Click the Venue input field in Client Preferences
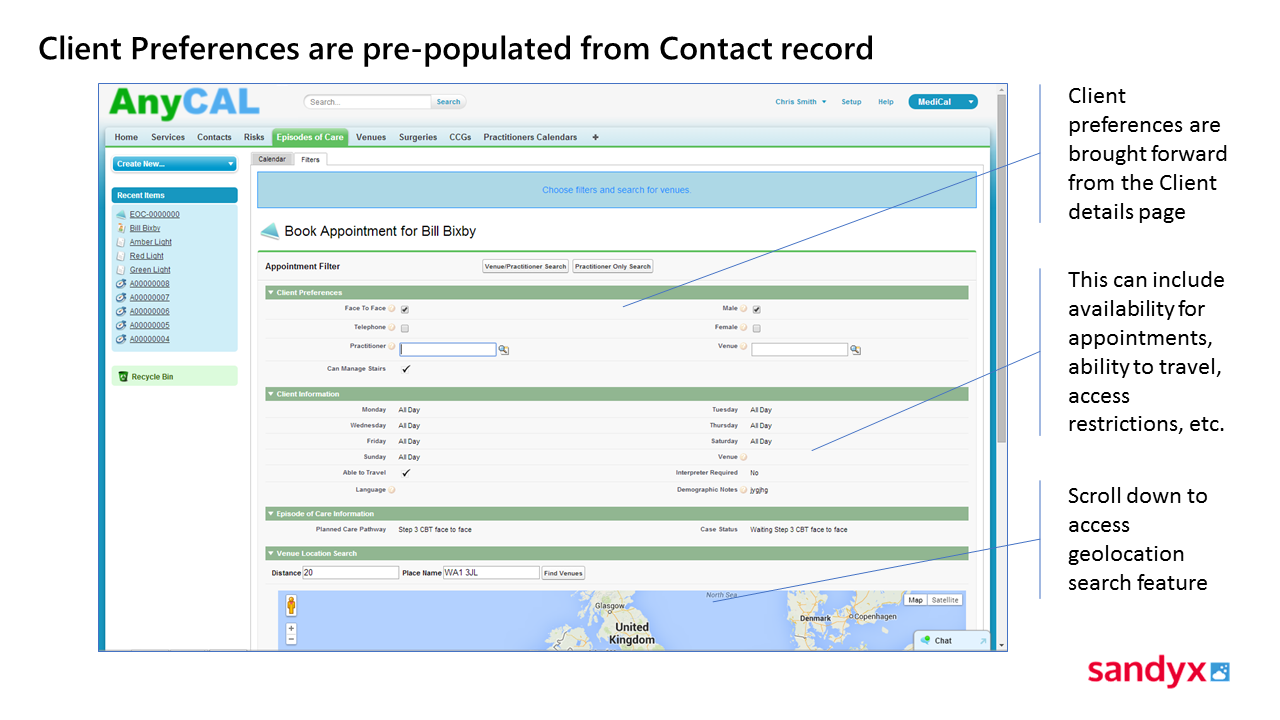This screenshot has width=1280, height=720. [800, 350]
